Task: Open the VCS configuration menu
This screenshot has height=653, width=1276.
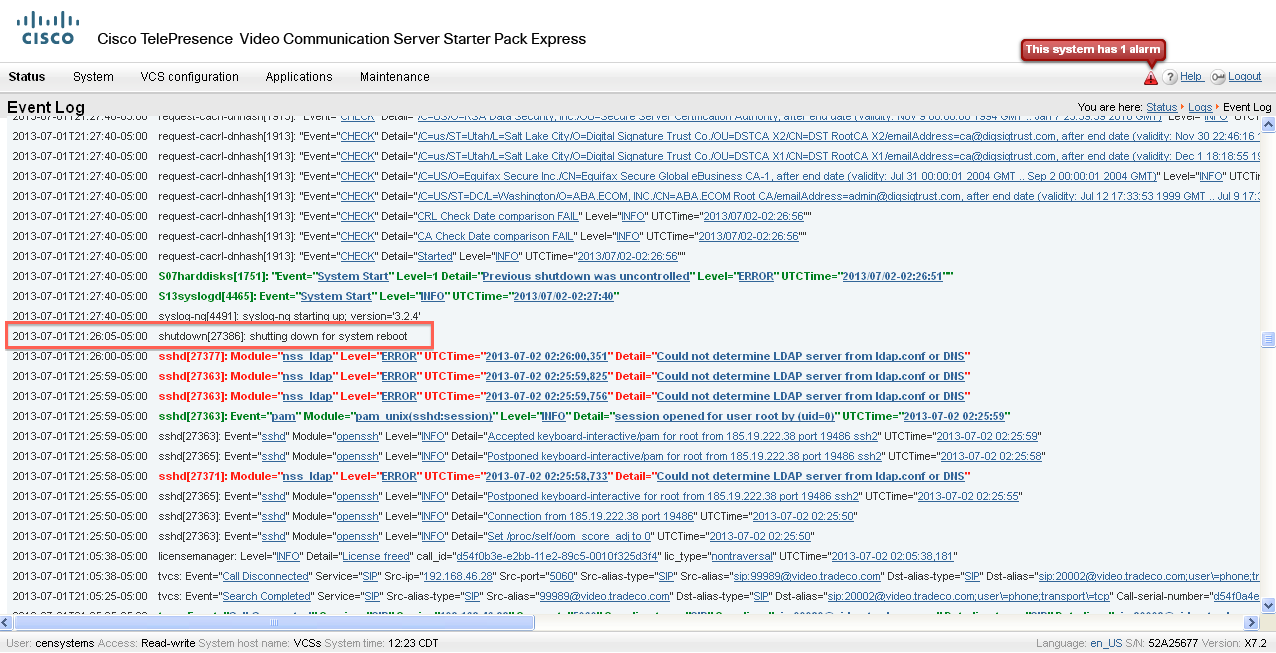Action: tap(189, 77)
